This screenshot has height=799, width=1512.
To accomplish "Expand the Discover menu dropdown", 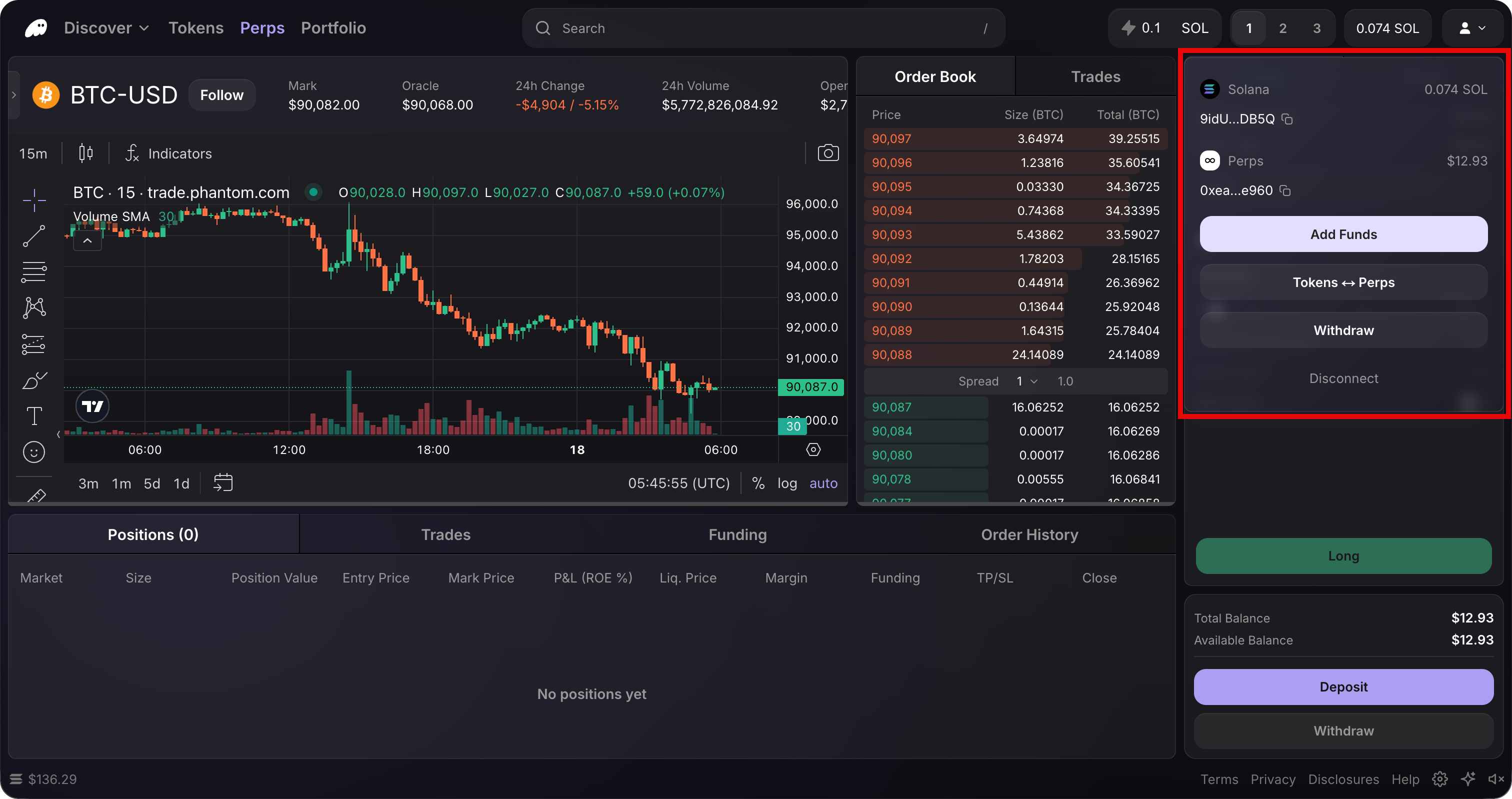I will click(x=106, y=28).
